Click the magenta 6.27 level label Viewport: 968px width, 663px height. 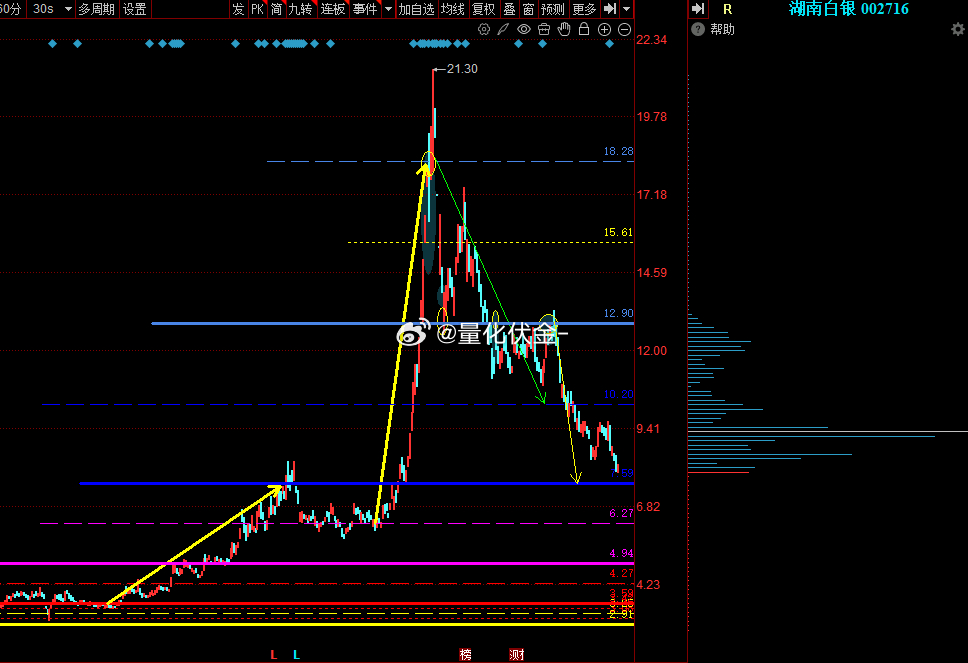[621, 513]
